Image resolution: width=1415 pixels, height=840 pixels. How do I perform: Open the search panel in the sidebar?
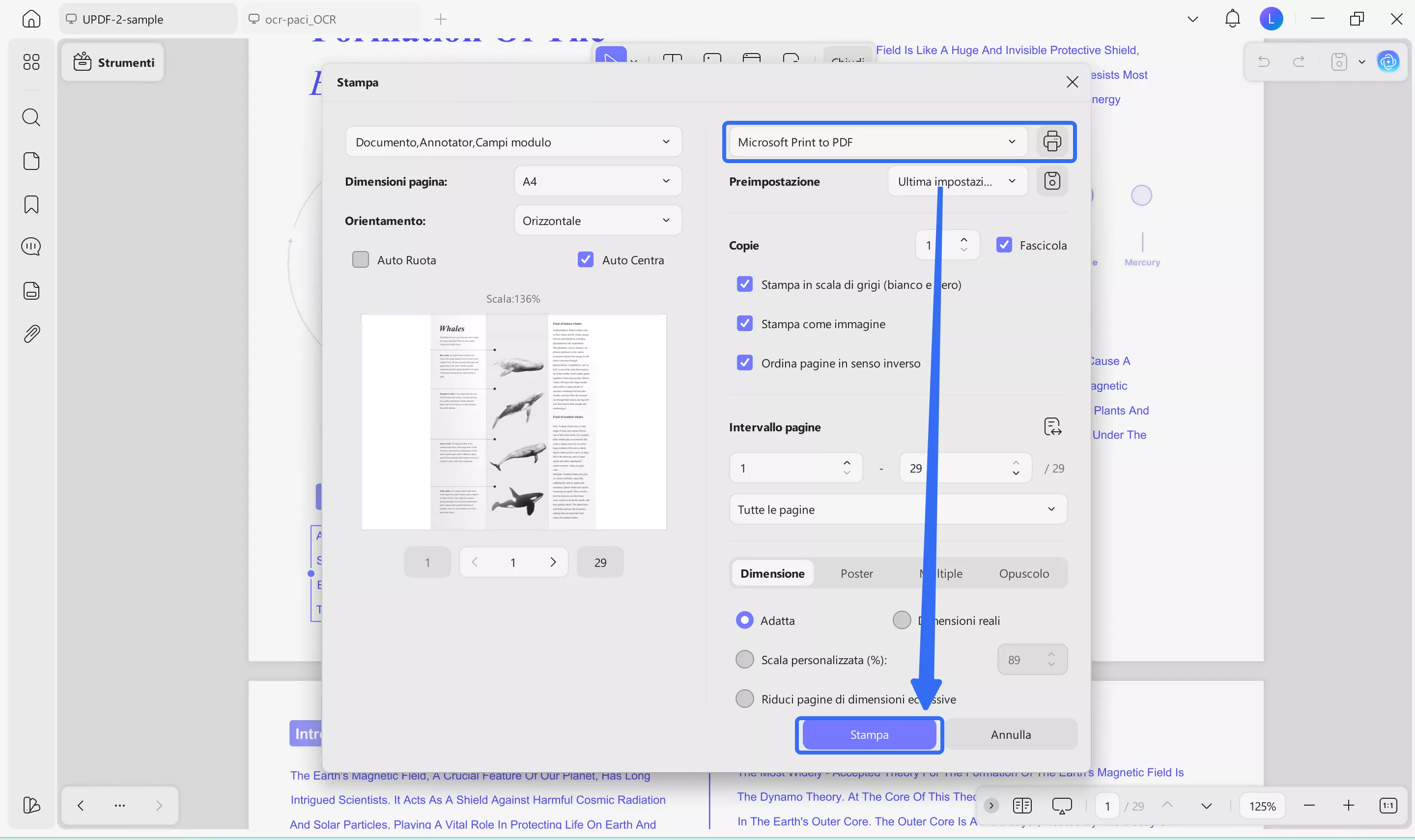(x=31, y=117)
